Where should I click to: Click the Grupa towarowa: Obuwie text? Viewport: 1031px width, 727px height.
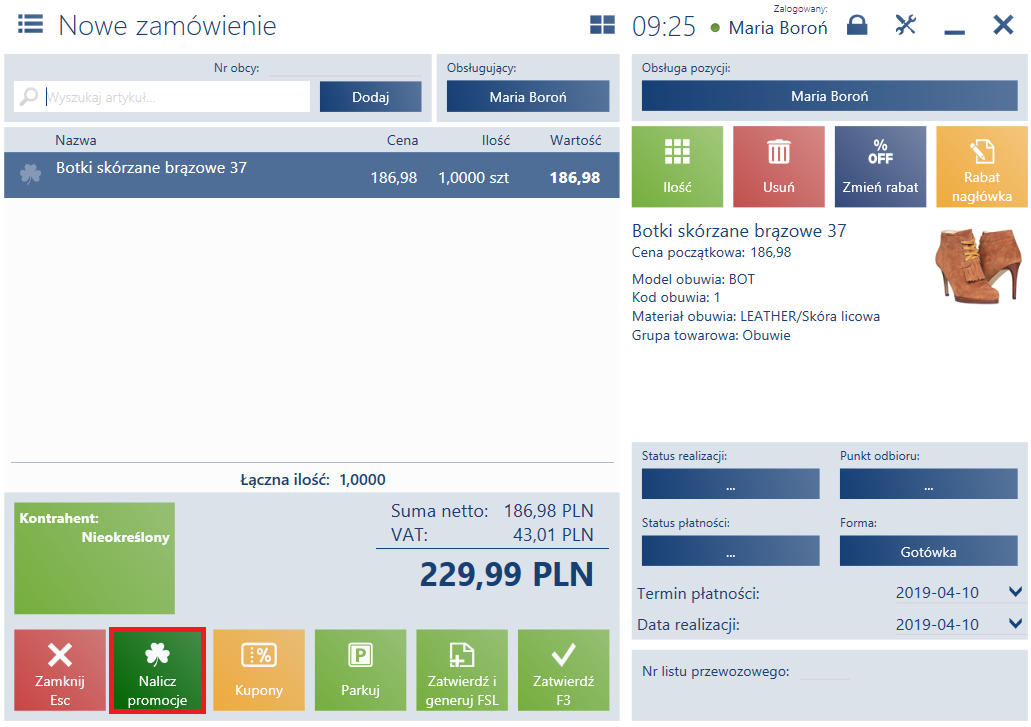(711, 335)
